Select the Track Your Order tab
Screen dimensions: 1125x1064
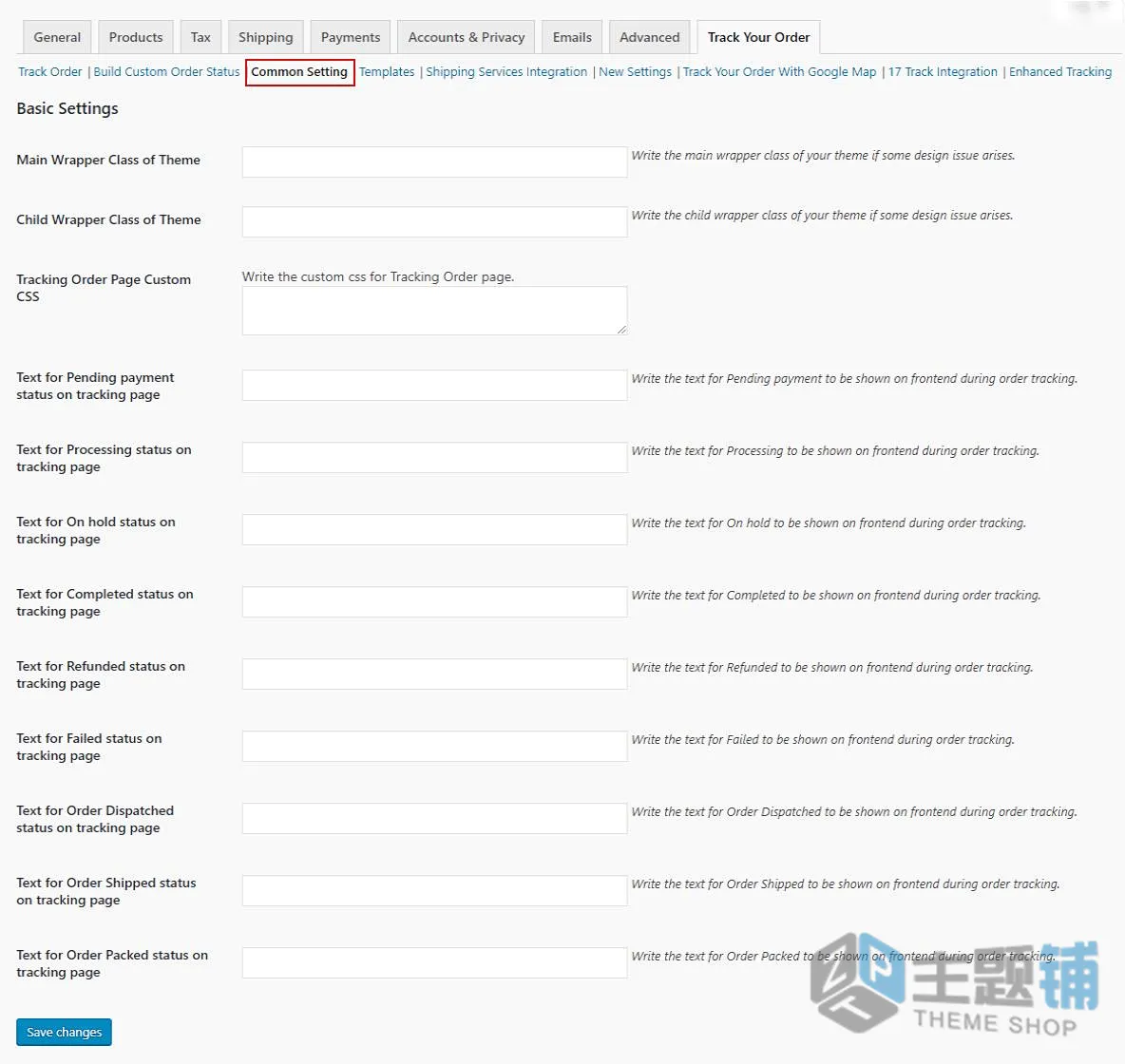[x=758, y=37]
